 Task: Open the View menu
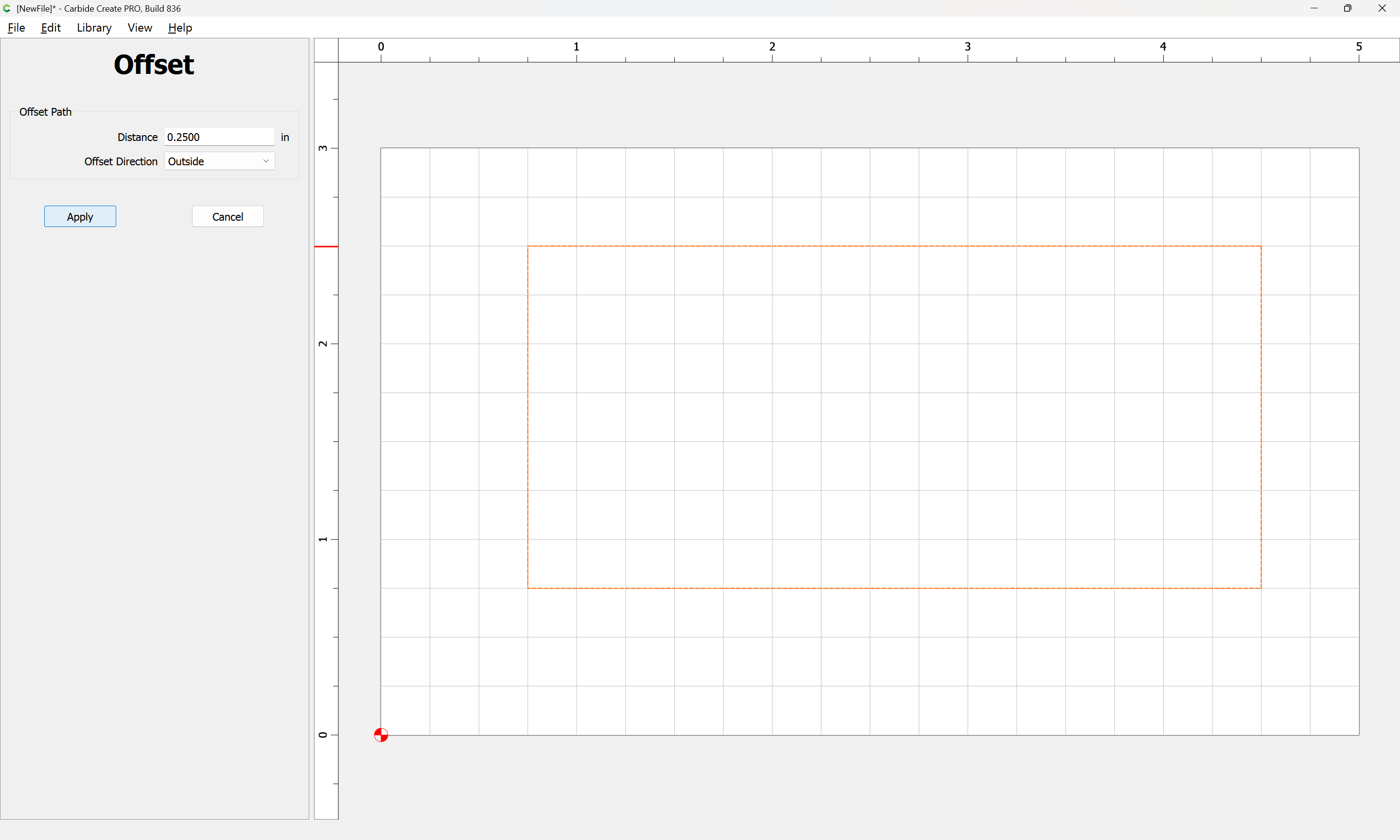coord(139,28)
